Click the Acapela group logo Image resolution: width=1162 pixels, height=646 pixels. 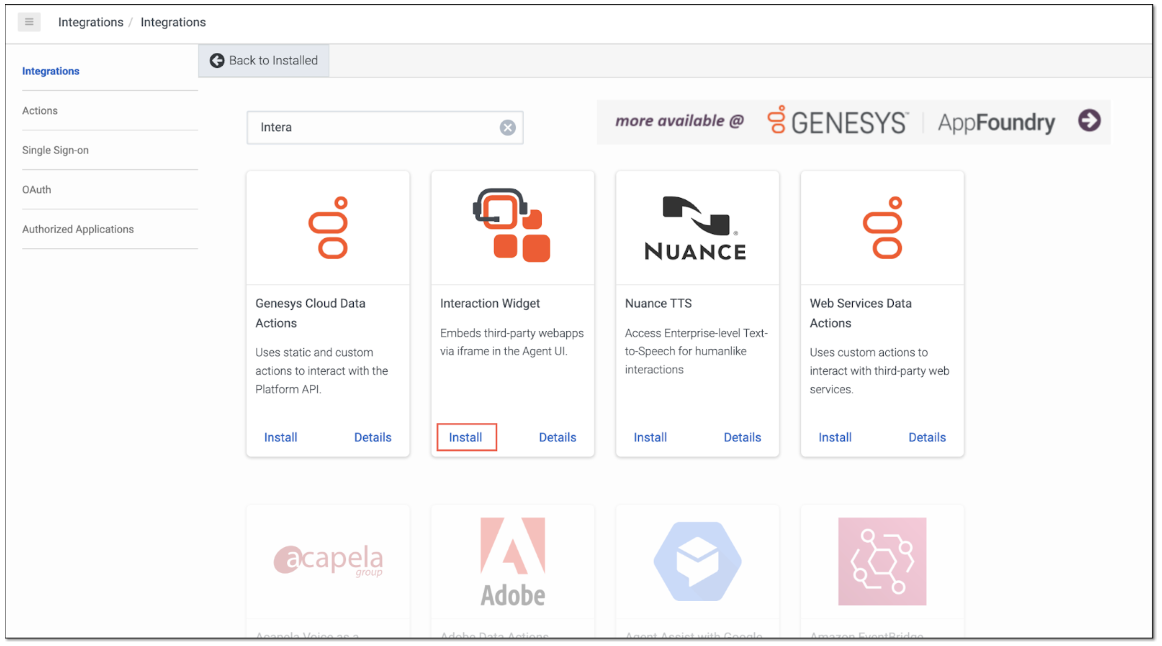point(328,561)
